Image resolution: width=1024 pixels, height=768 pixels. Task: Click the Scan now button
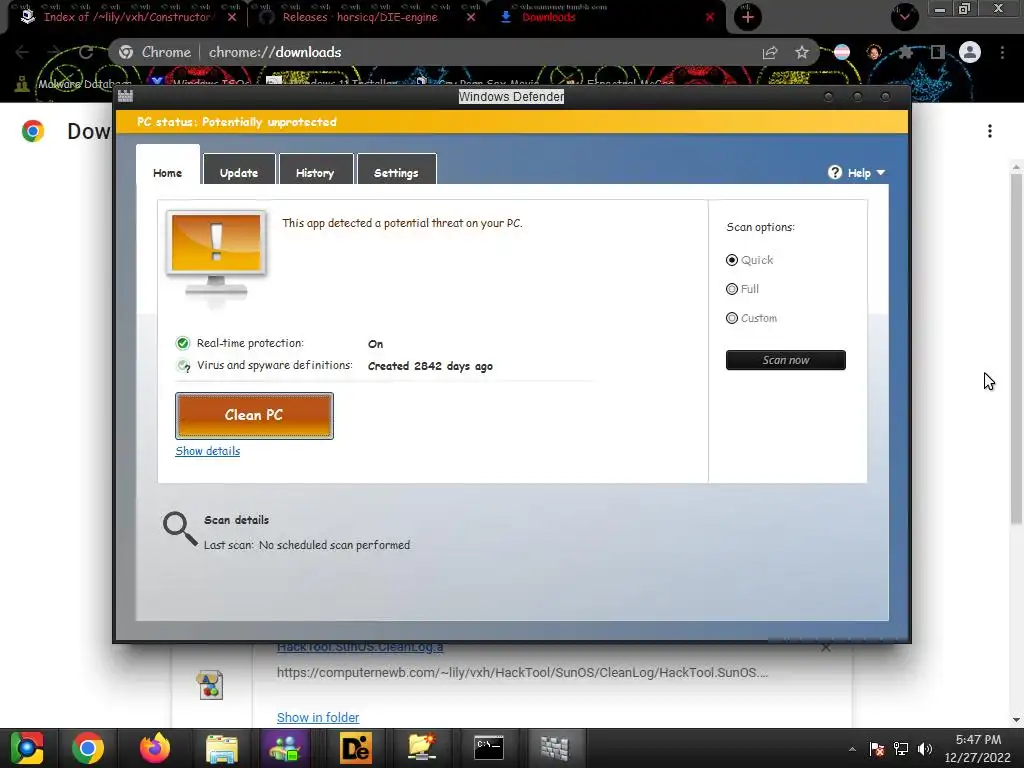[786, 360]
